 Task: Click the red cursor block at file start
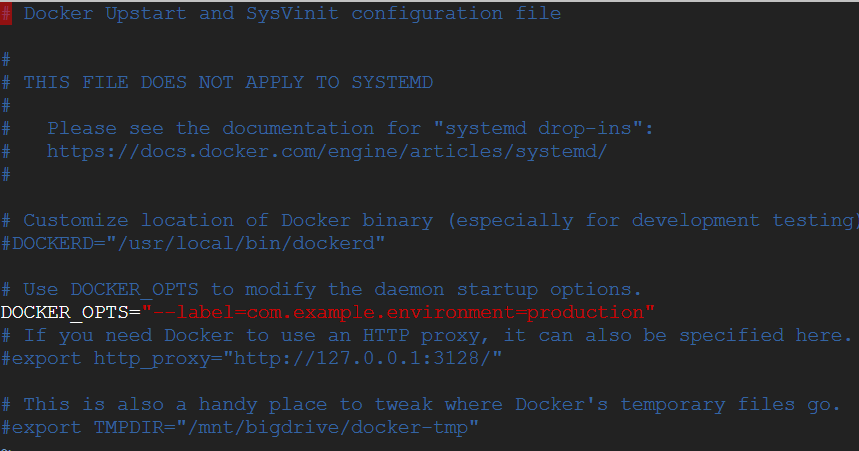coord(6,13)
